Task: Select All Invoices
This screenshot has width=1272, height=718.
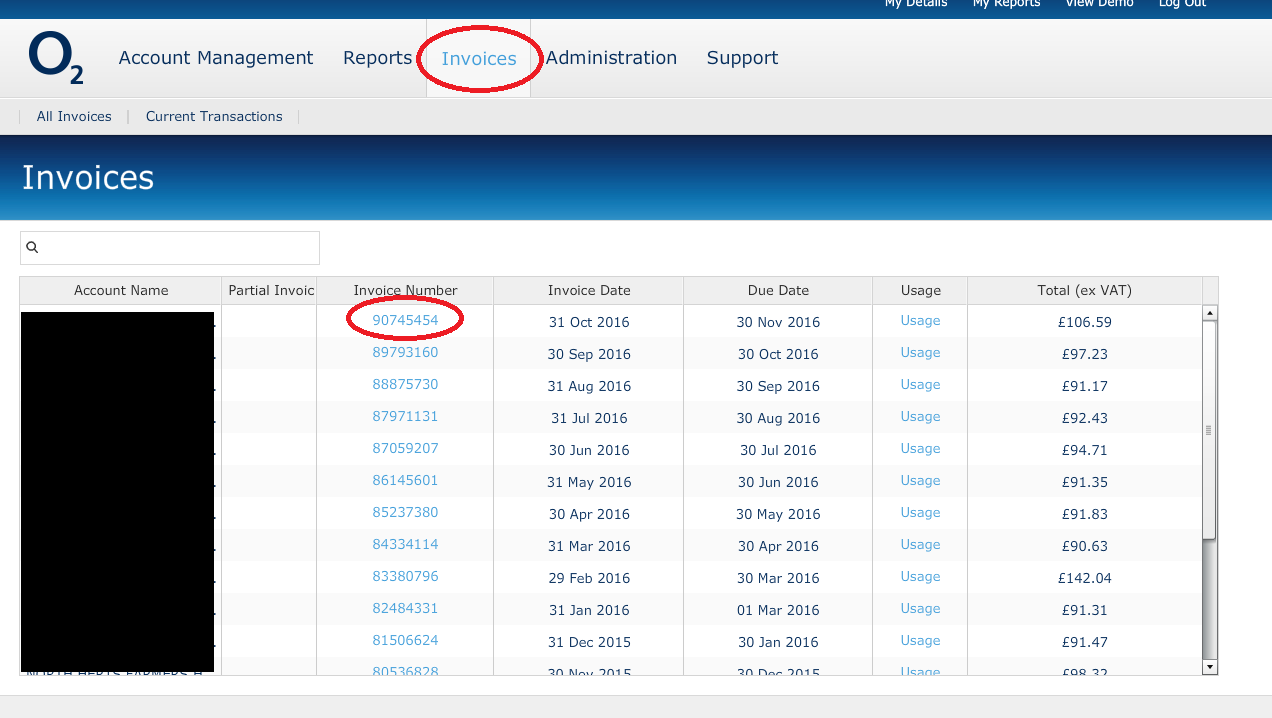Action: [74, 116]
